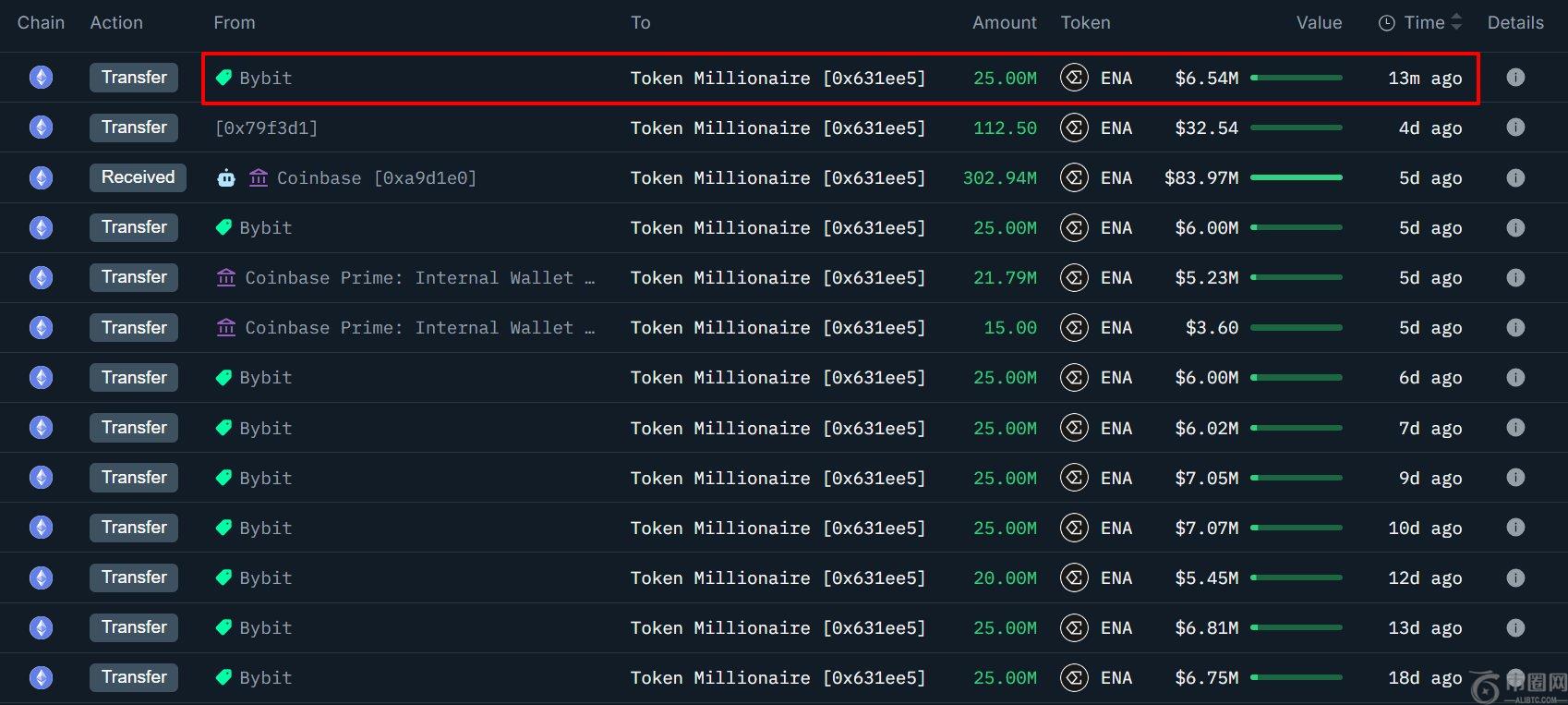This screenshot has height=705, width=1568.
Task: Open sender address [0x79f3d1] link
Action: pos(266,128)
